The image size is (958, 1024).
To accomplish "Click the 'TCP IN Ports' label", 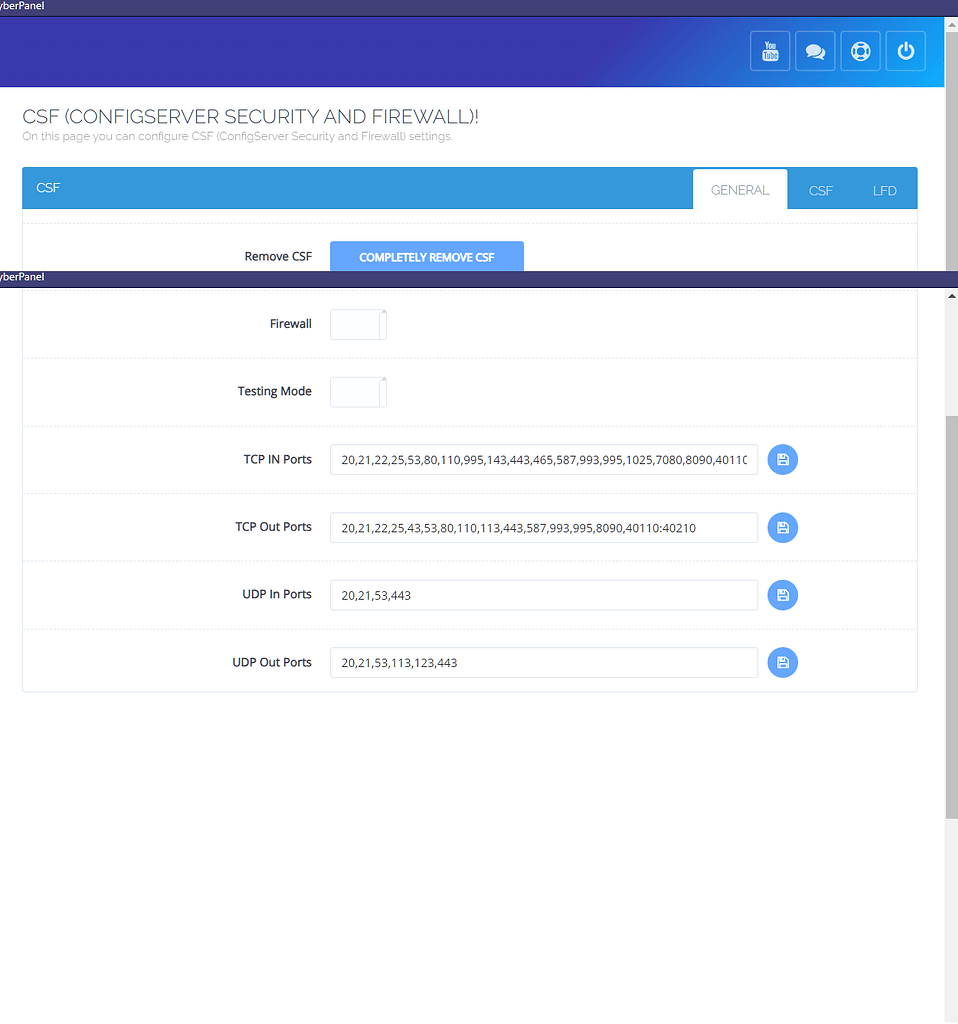I will pyautogui.click(x=278, y=459).
